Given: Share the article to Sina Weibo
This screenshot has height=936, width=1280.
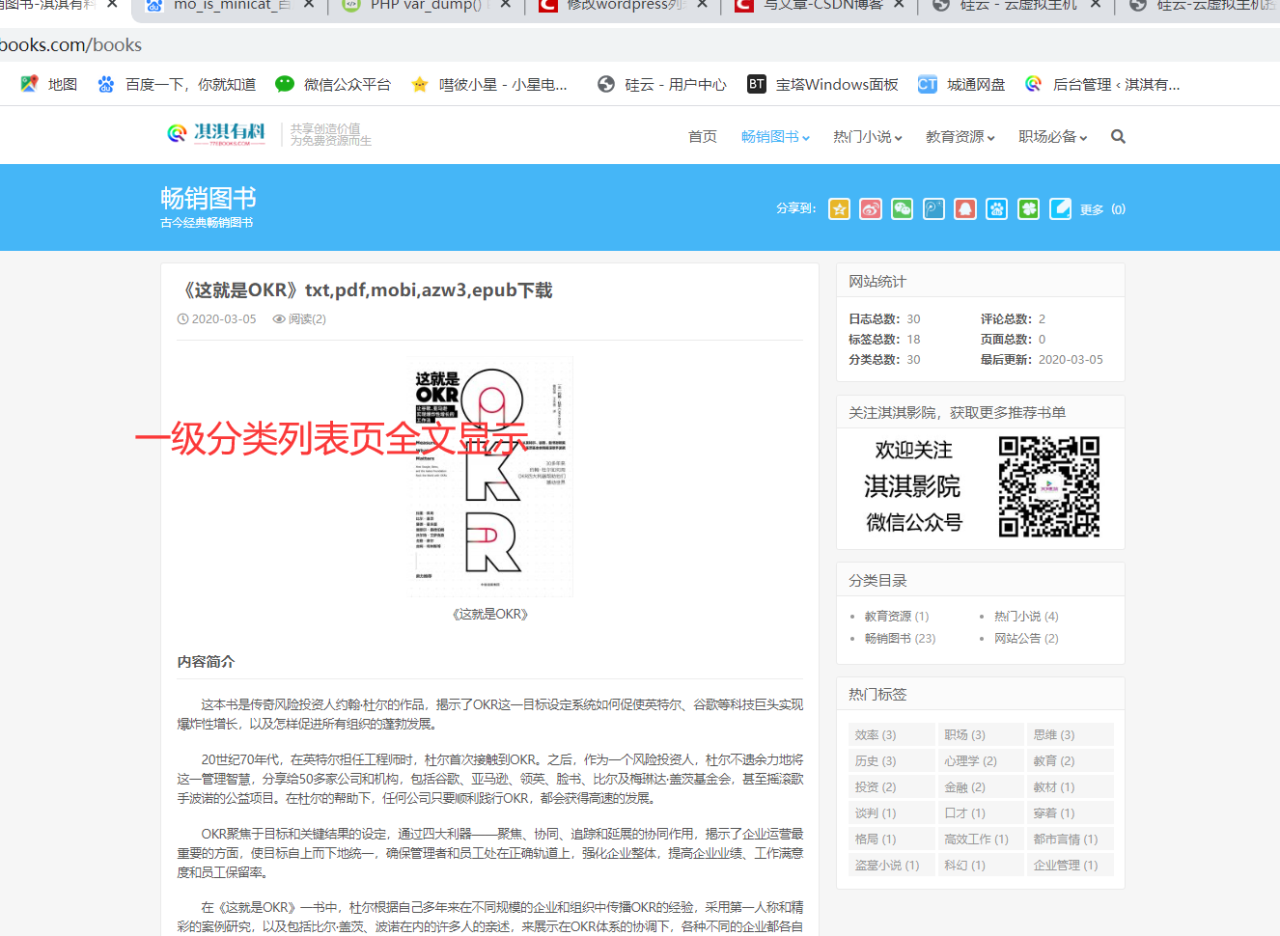Looking at the screenshot, I should 870,209.
